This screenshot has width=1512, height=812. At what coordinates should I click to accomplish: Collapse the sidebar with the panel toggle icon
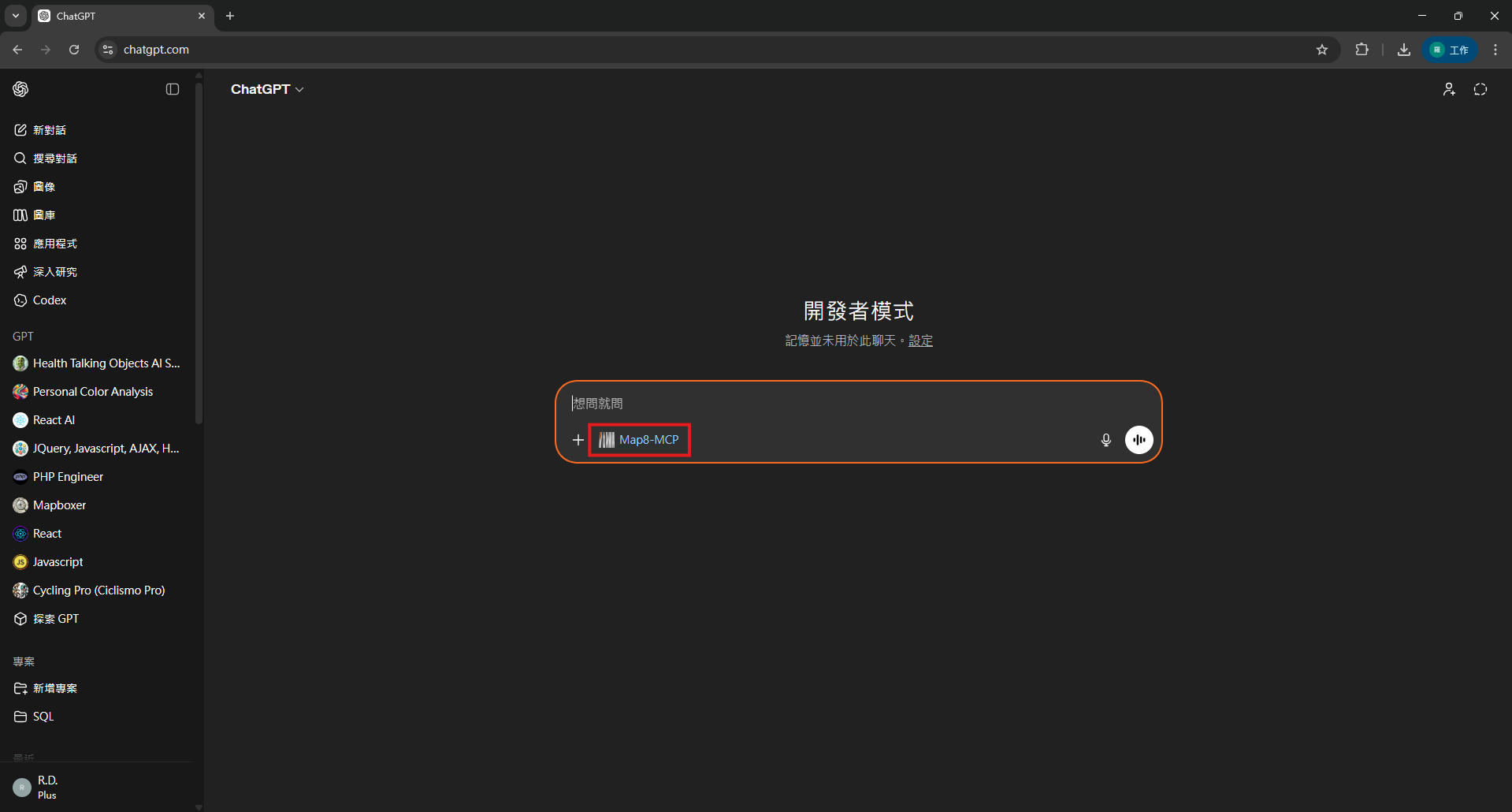(173, 89)
